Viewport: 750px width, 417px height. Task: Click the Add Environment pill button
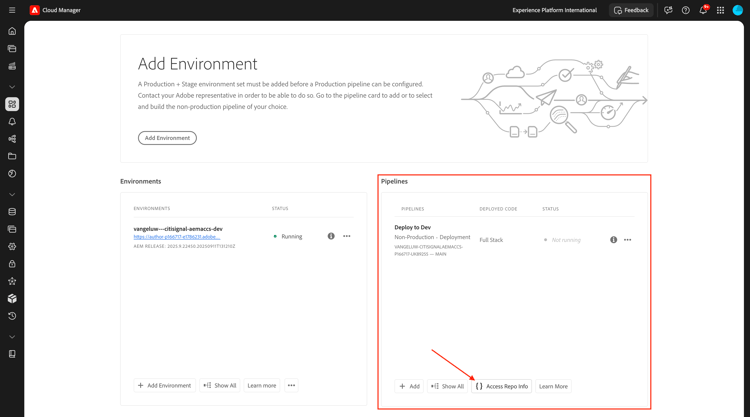(x=167, y=138)
